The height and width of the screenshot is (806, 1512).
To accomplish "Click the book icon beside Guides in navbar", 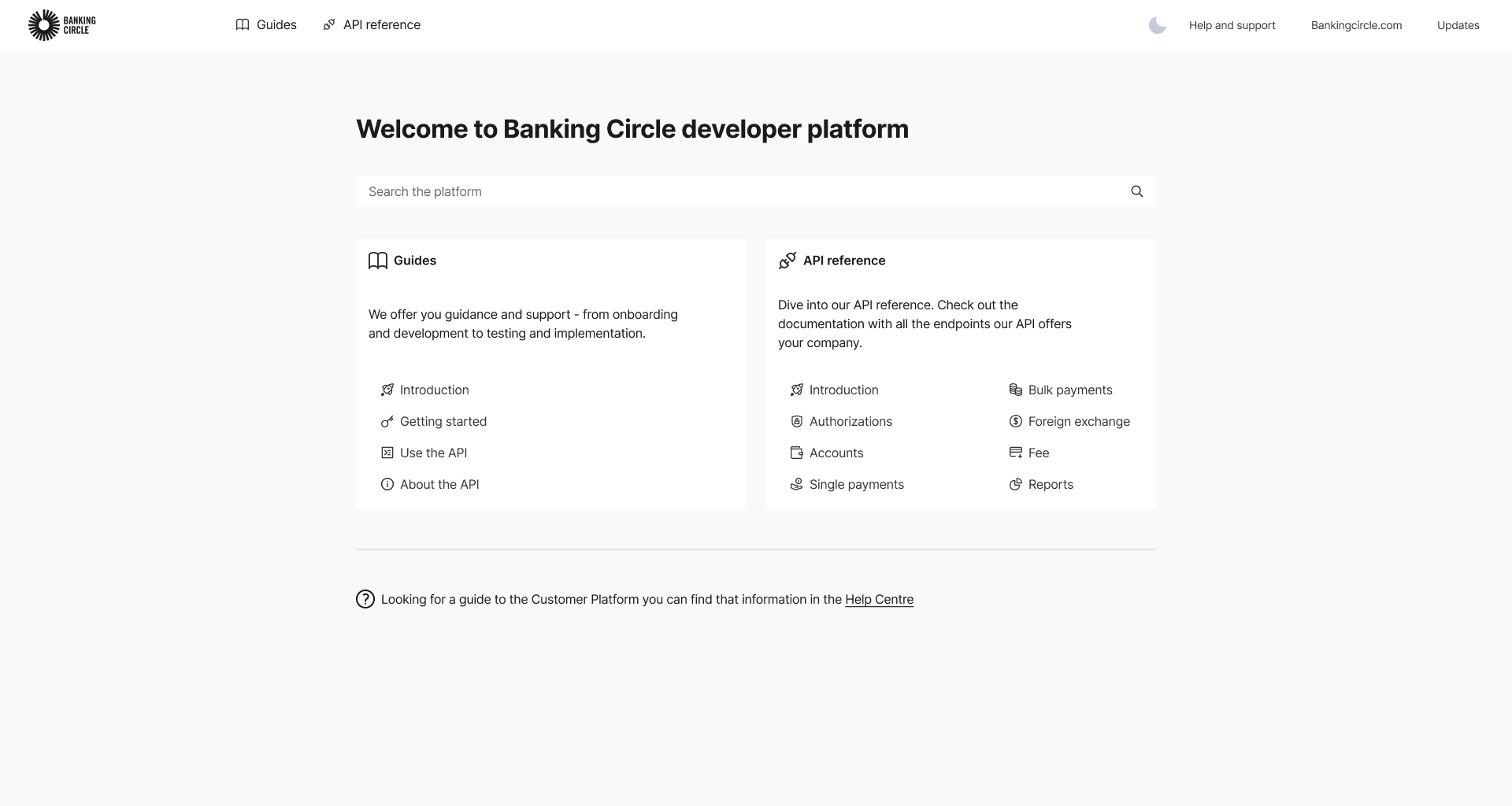I will tap(243, 25).
